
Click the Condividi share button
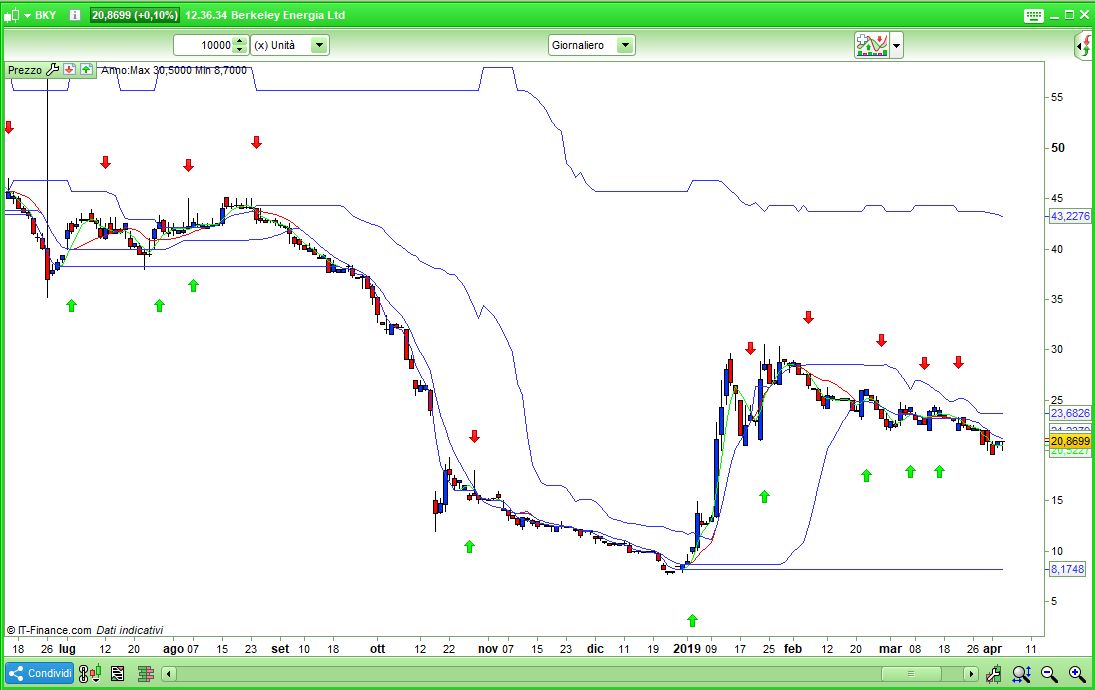40,674
